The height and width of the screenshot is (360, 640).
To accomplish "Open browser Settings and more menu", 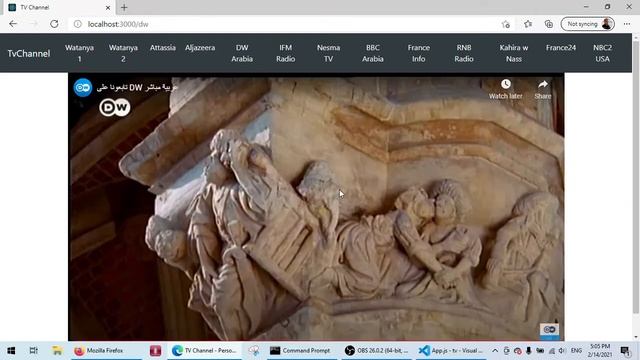I will point(627,24).
